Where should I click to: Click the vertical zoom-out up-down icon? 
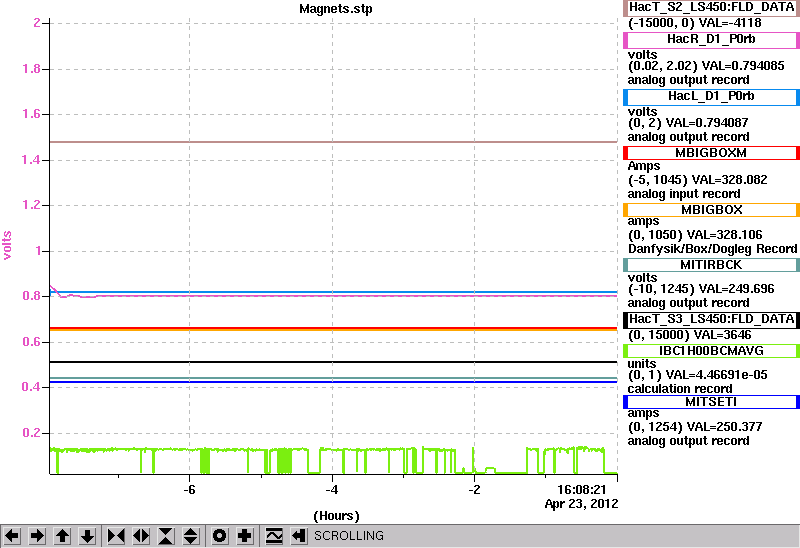[191, 536]
